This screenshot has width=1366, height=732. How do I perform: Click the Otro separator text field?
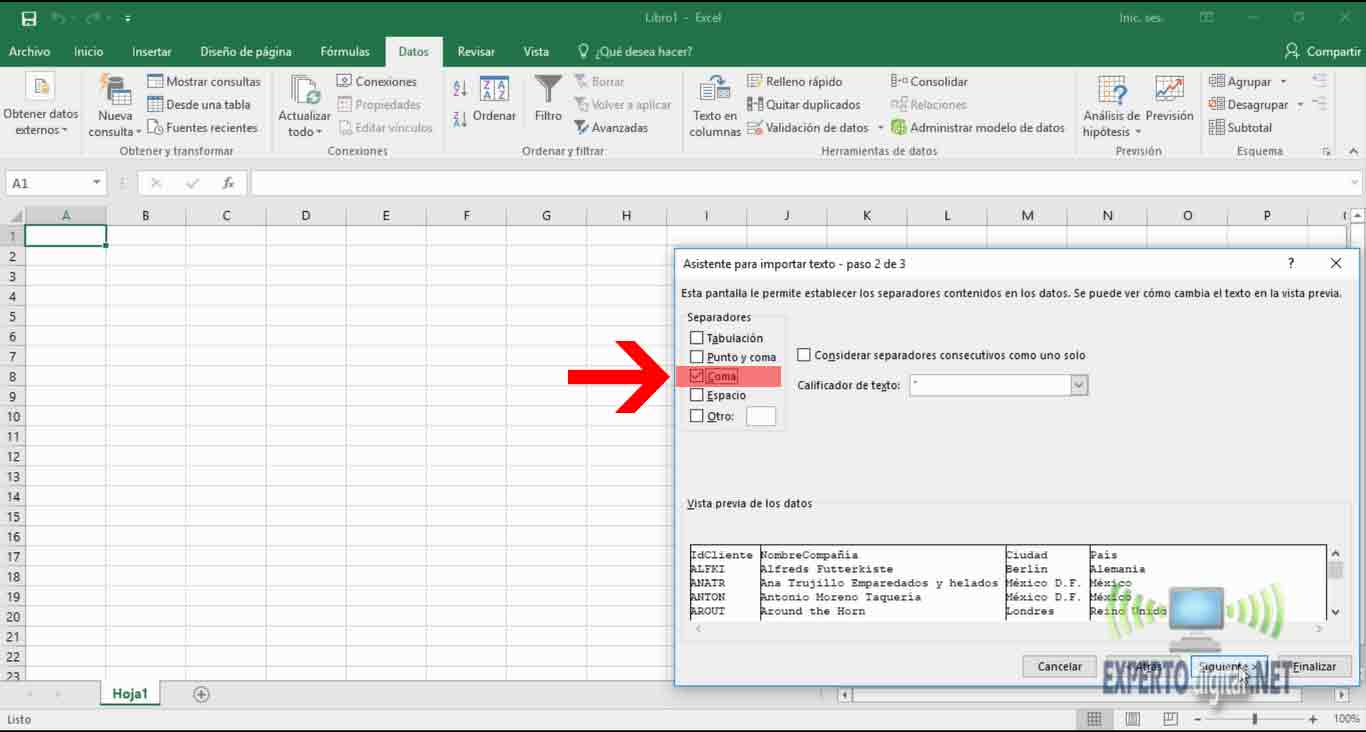coord(761,416)
